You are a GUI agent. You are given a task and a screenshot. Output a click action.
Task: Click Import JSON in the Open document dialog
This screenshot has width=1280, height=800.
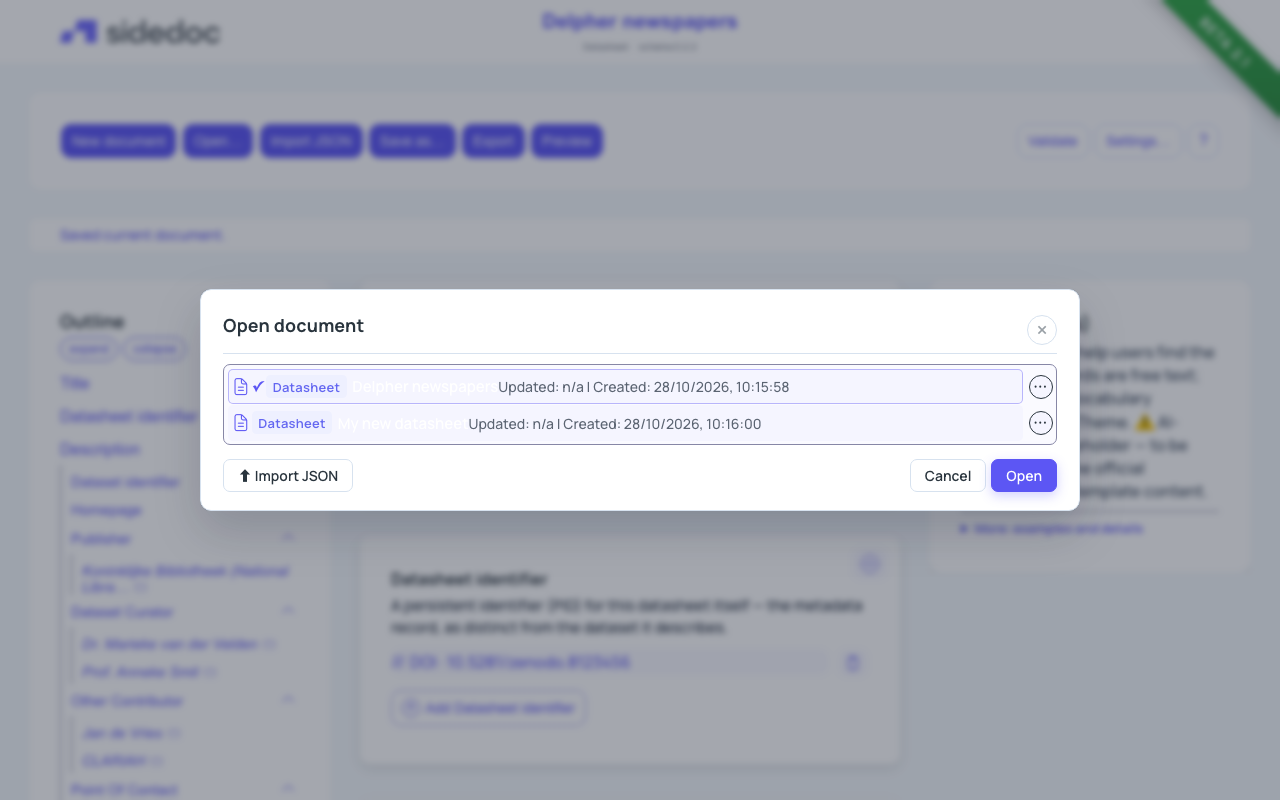[x=288, y=476]
